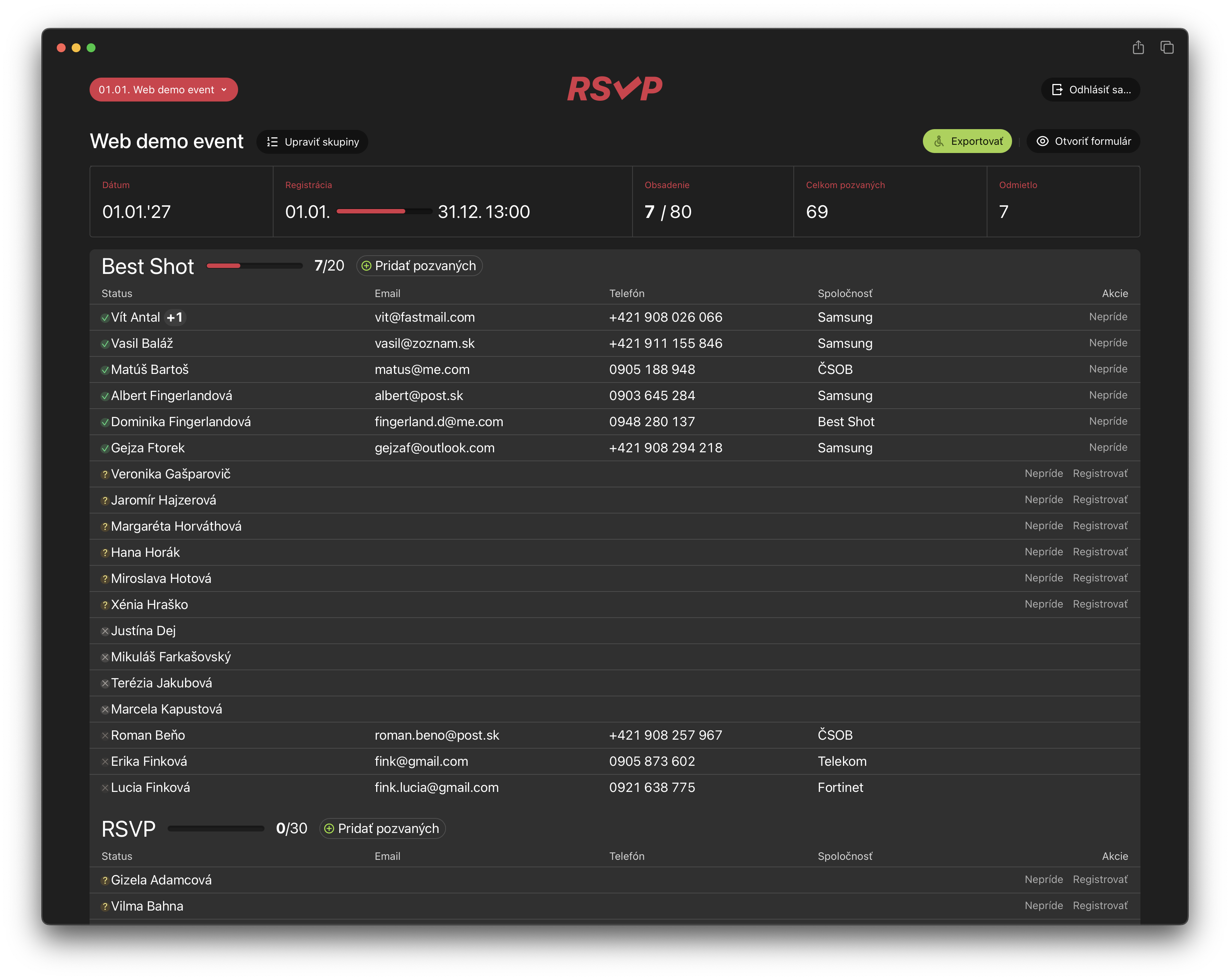1230x980 pixels.
Task: Mark Margaréta Horváthová as Nepríde
Action: [1043, 525]
